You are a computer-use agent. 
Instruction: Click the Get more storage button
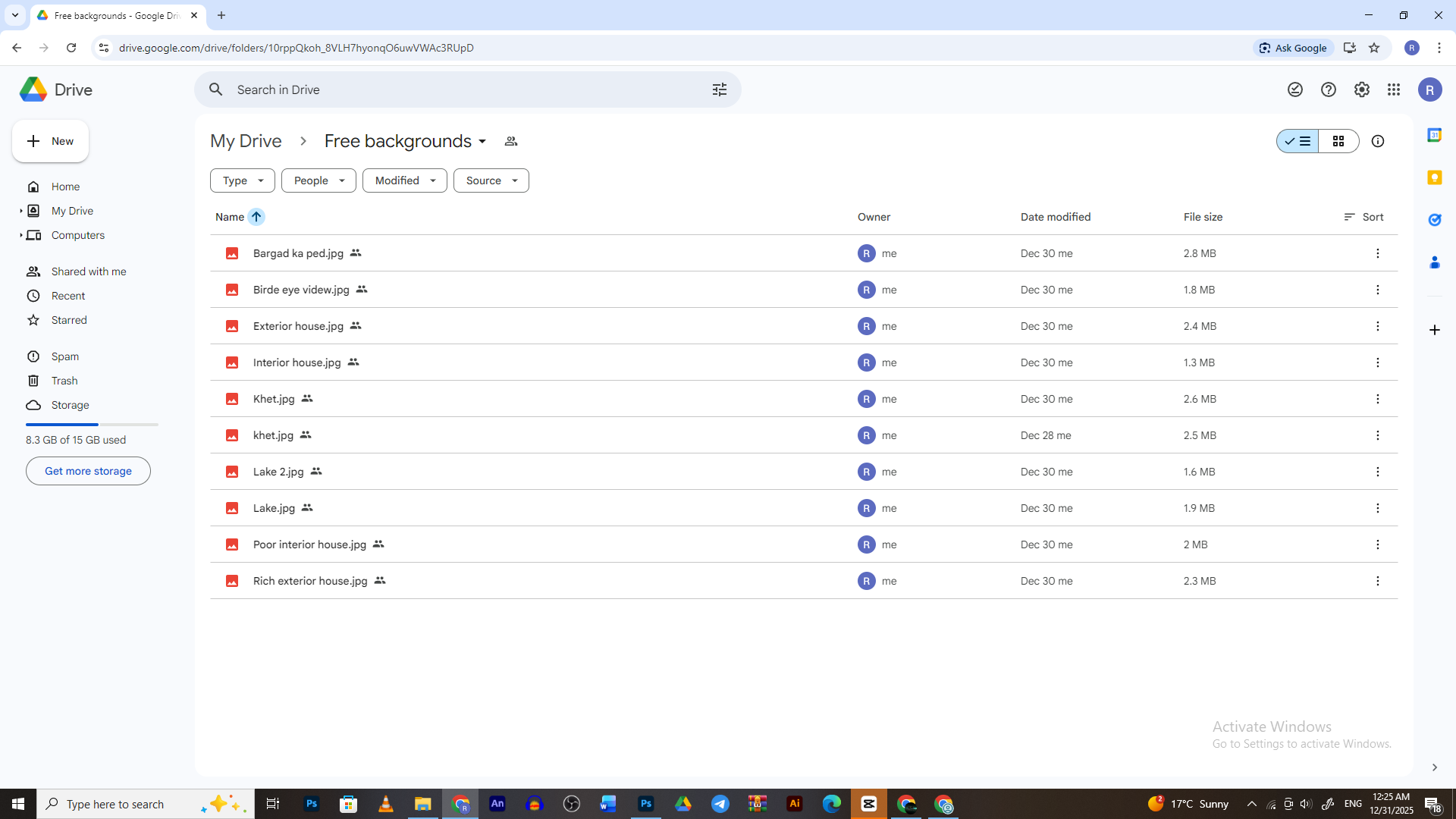click(x=88, y=471)
